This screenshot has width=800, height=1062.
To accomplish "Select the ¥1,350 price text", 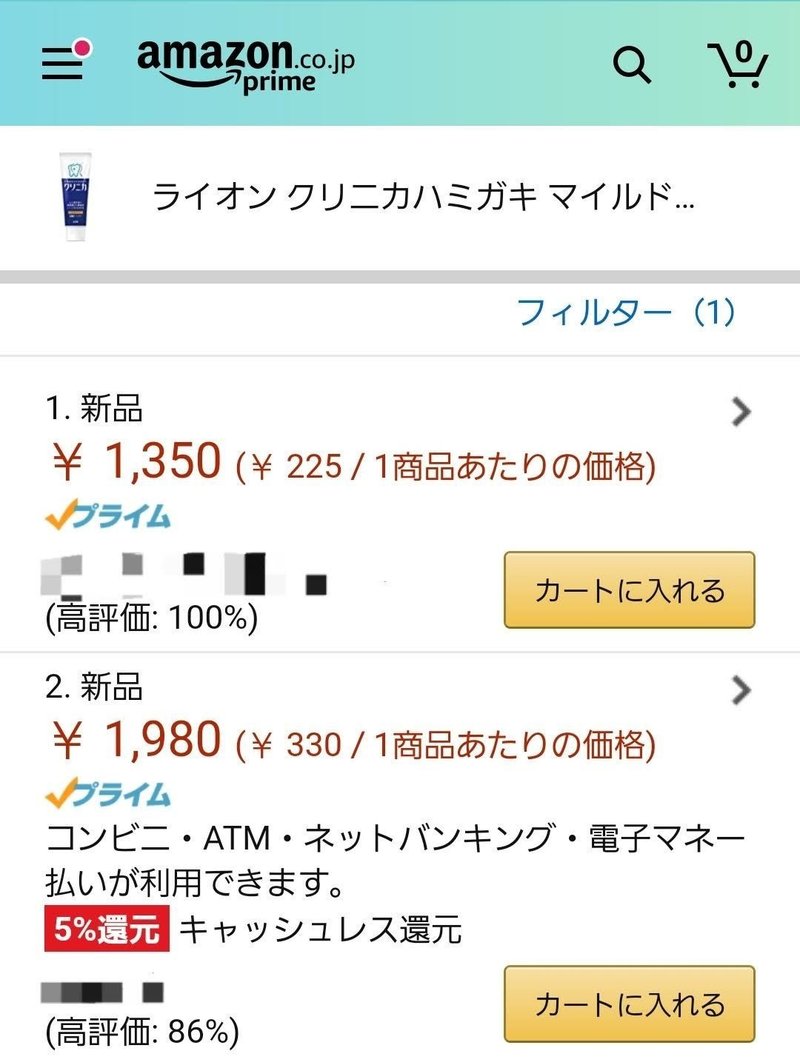I will pyautogui.click(x=137, y=461).
